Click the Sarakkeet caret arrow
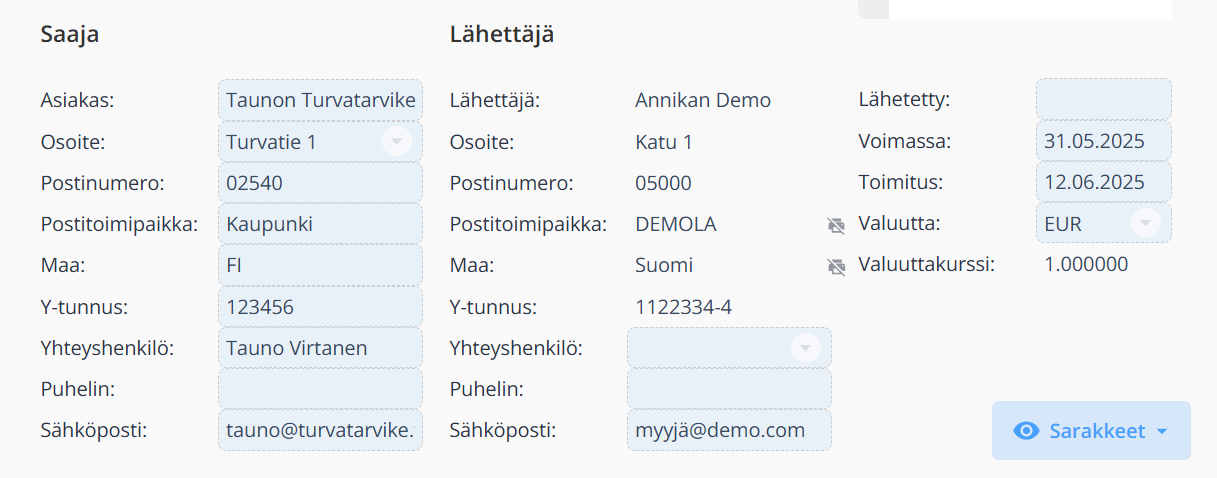The height and width of the screenshot is (478, 1217). 1161,432
